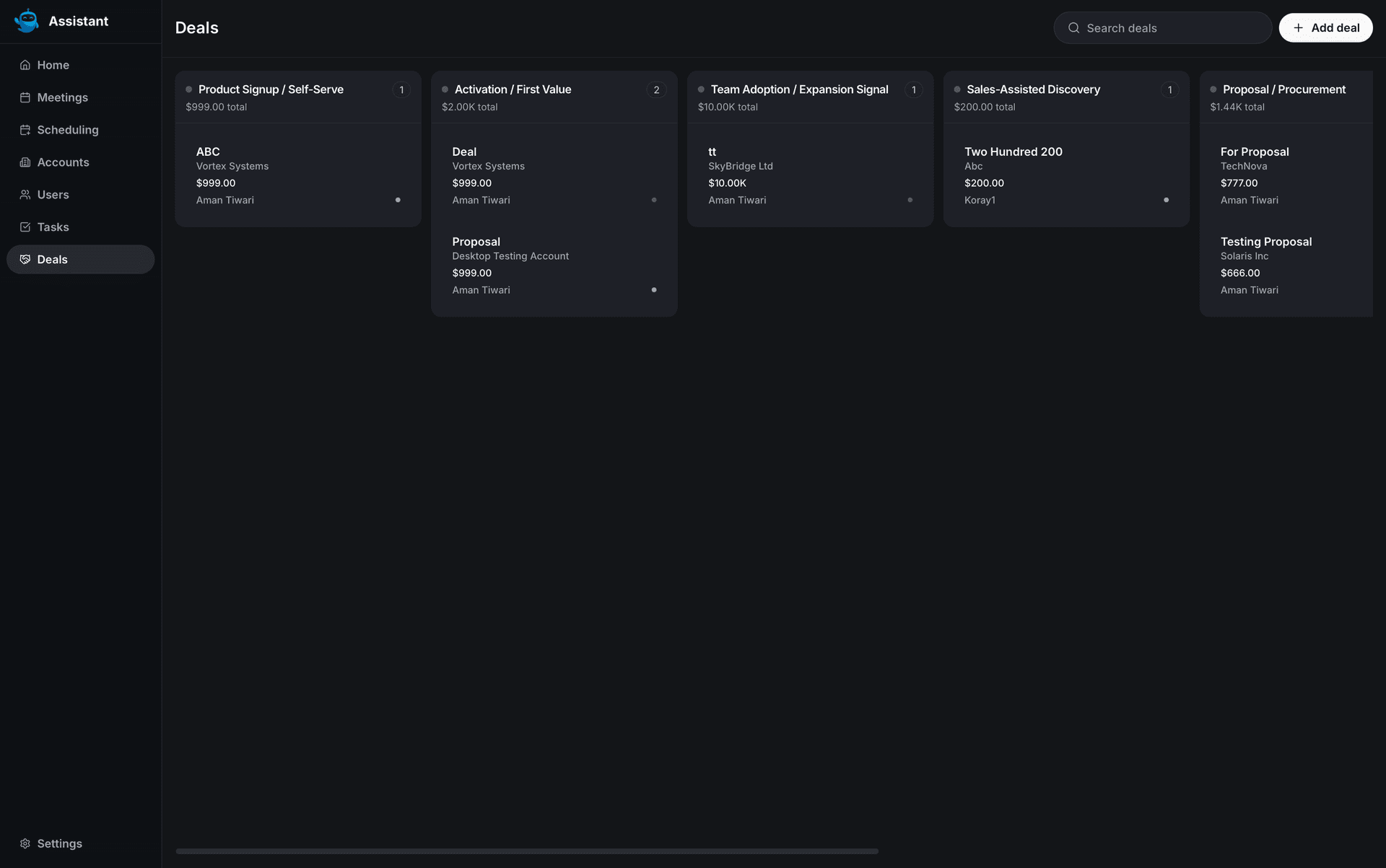1386x868 pixels.
Task: Click count badge on Team Adoption column
Action: pos(913,90)
